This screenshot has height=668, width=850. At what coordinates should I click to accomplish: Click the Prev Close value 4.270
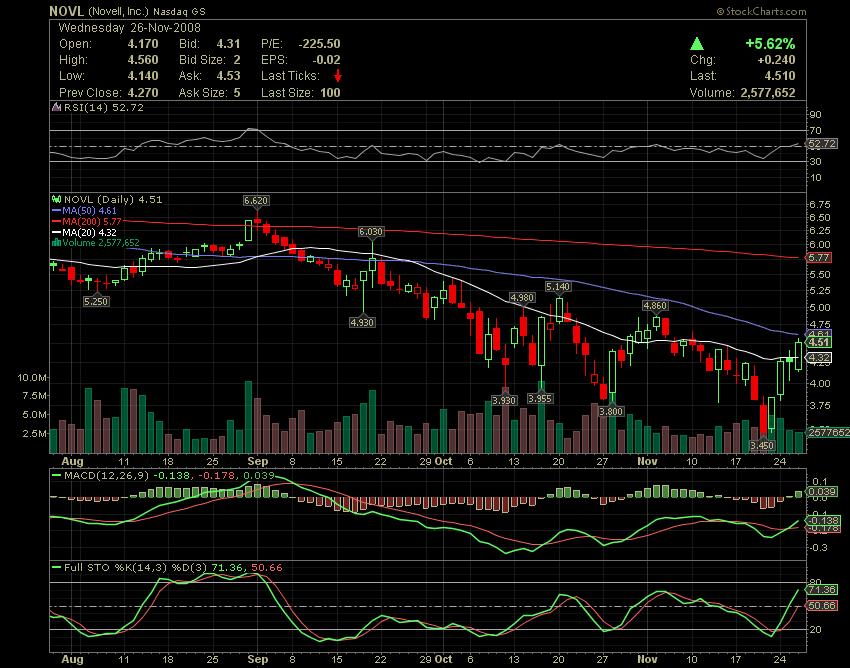[143, 93]
